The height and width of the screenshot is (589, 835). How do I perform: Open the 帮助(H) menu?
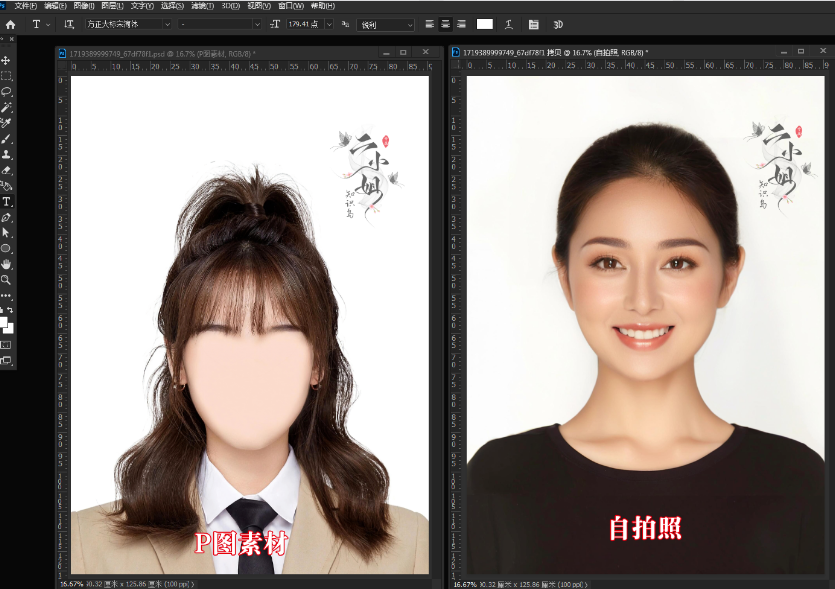pyautogui.click(x=322, y=6)
